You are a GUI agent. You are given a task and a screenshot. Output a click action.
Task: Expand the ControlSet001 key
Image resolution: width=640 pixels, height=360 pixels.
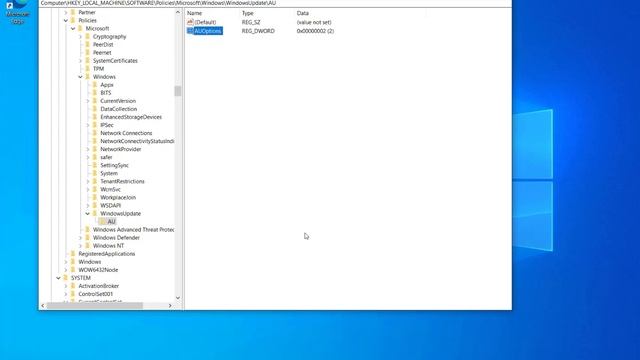(66, 294)
